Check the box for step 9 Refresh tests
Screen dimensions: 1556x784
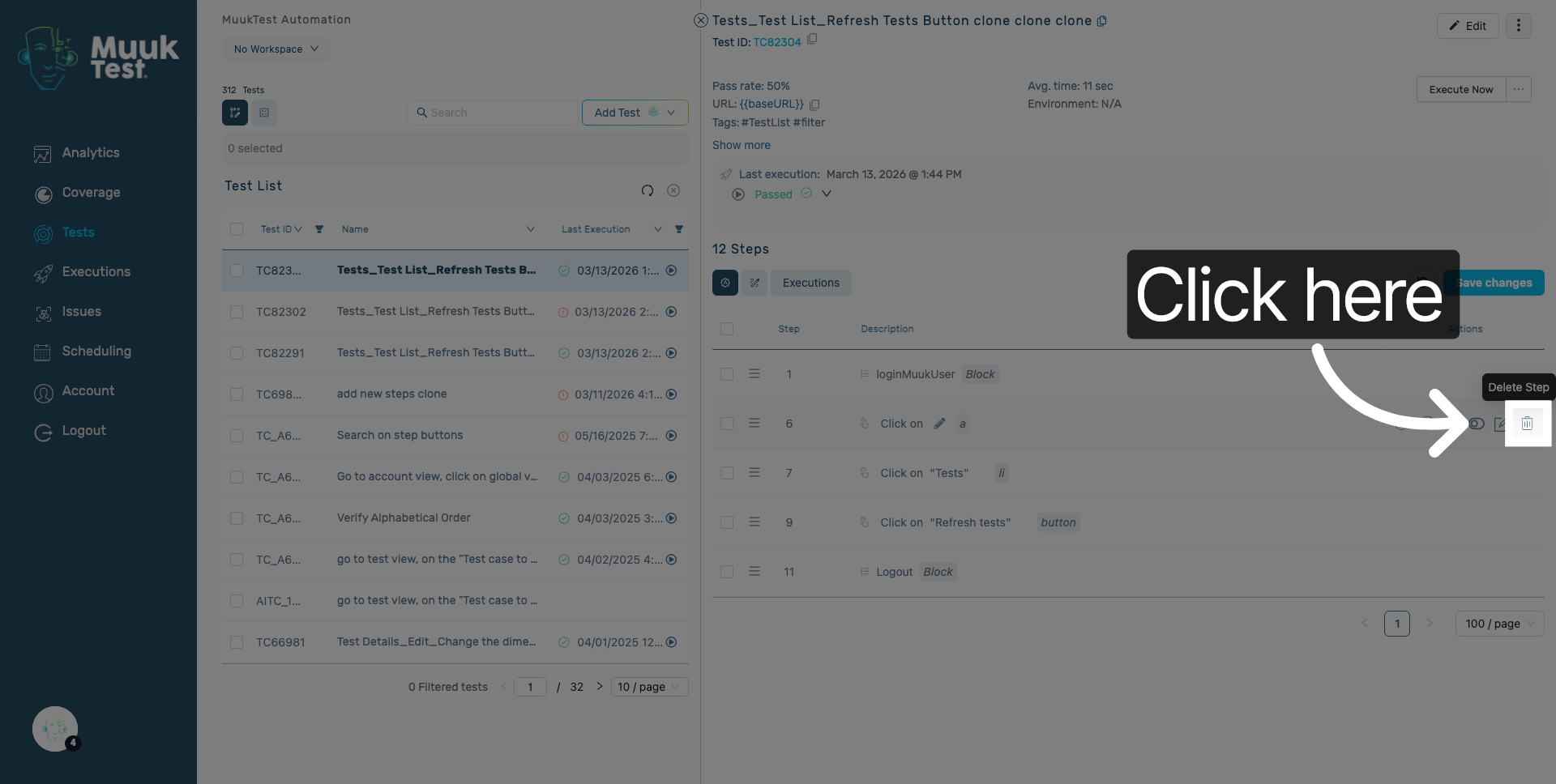click(x=727, y=522)
